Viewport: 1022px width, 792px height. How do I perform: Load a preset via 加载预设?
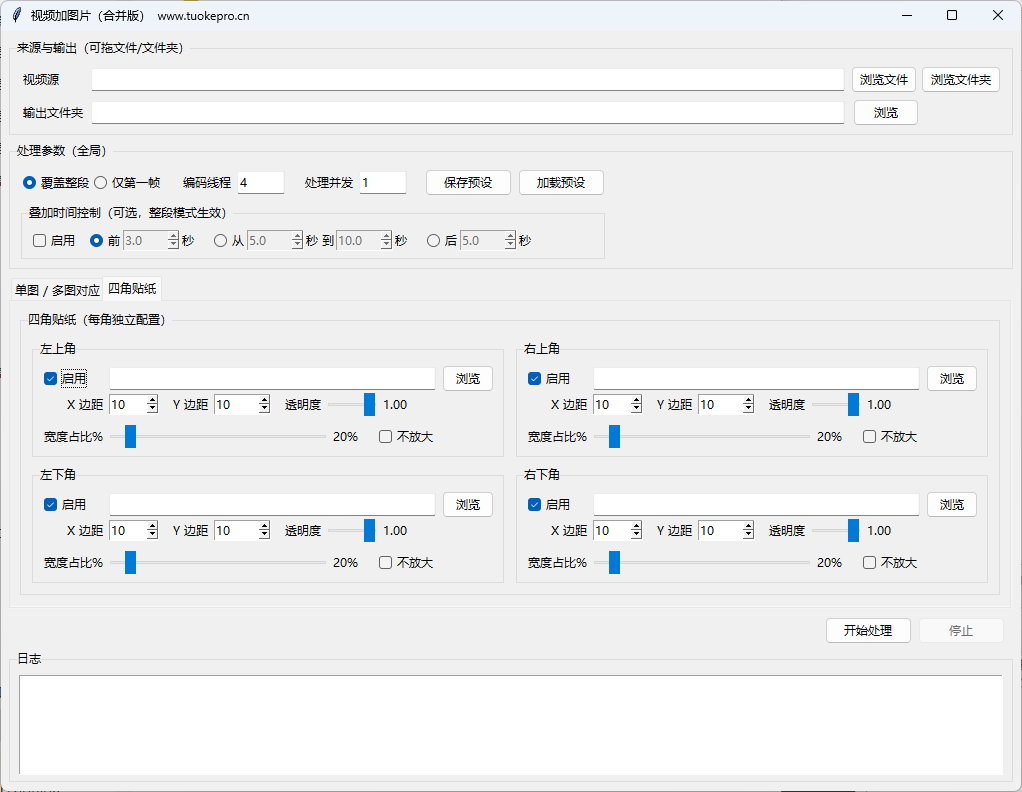561,182
